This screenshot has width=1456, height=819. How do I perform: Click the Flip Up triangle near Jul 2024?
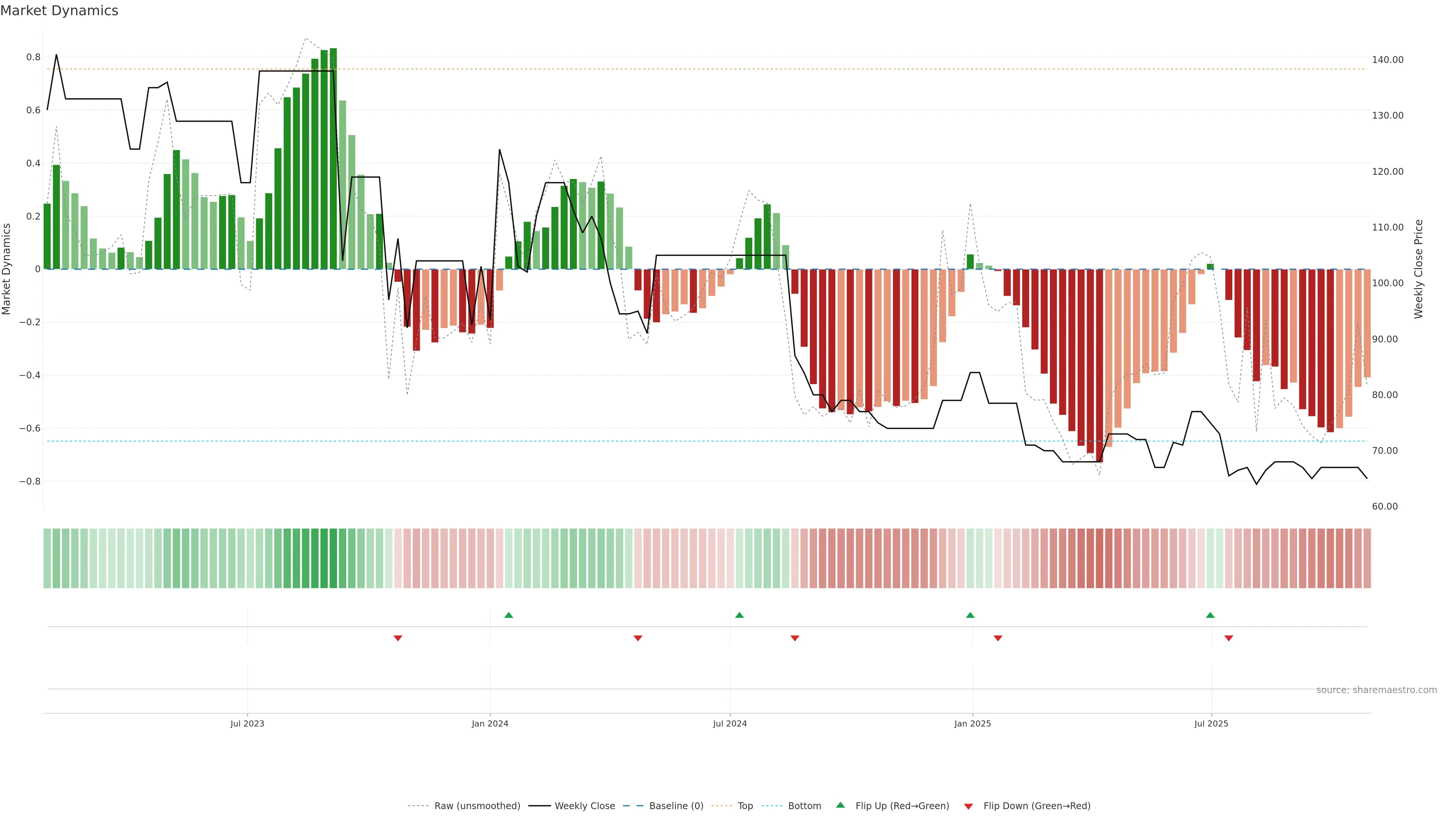click(739, 615)
